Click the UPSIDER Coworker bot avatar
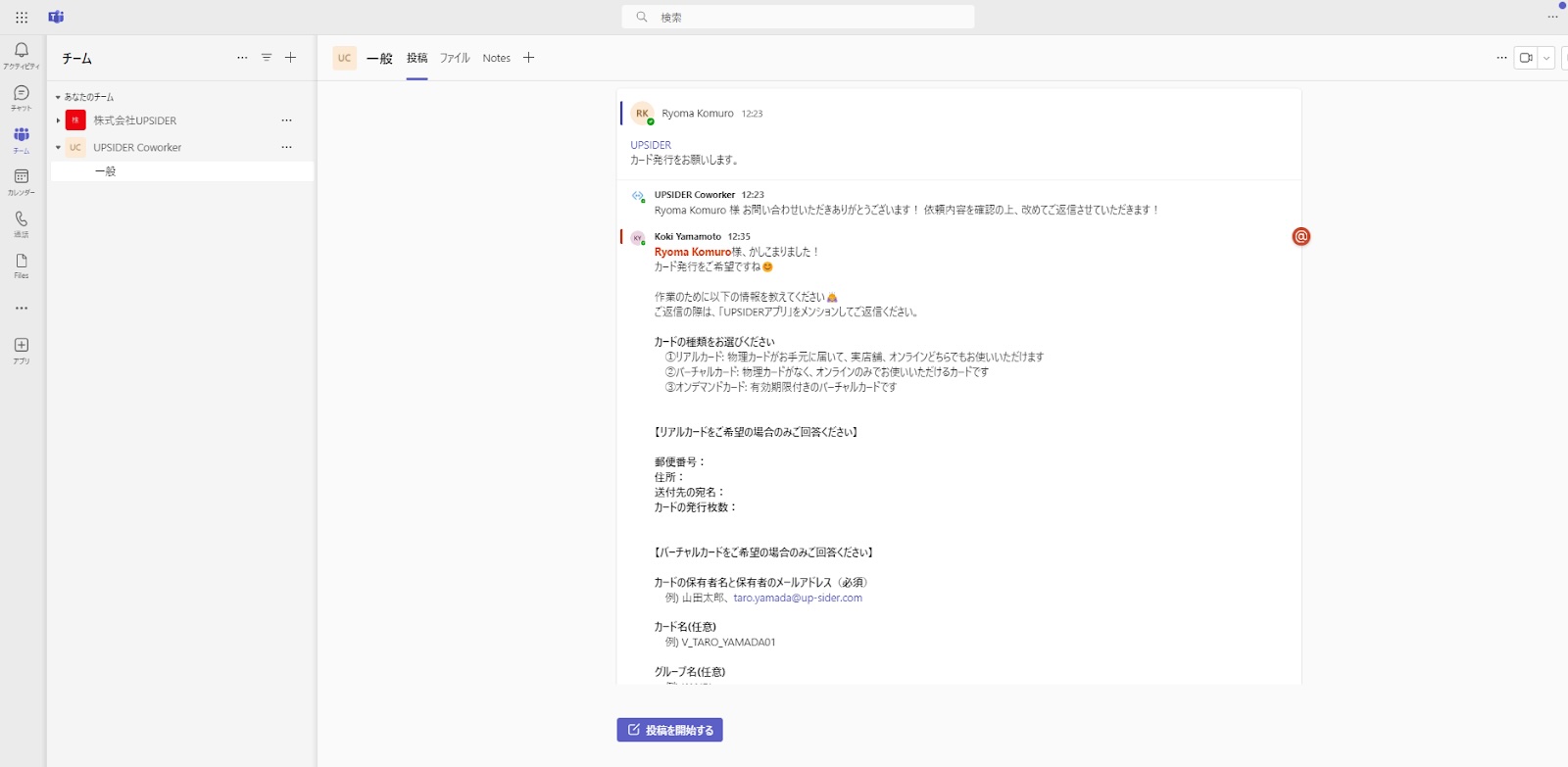This screenshot has height=767, width=1568. 638,196
